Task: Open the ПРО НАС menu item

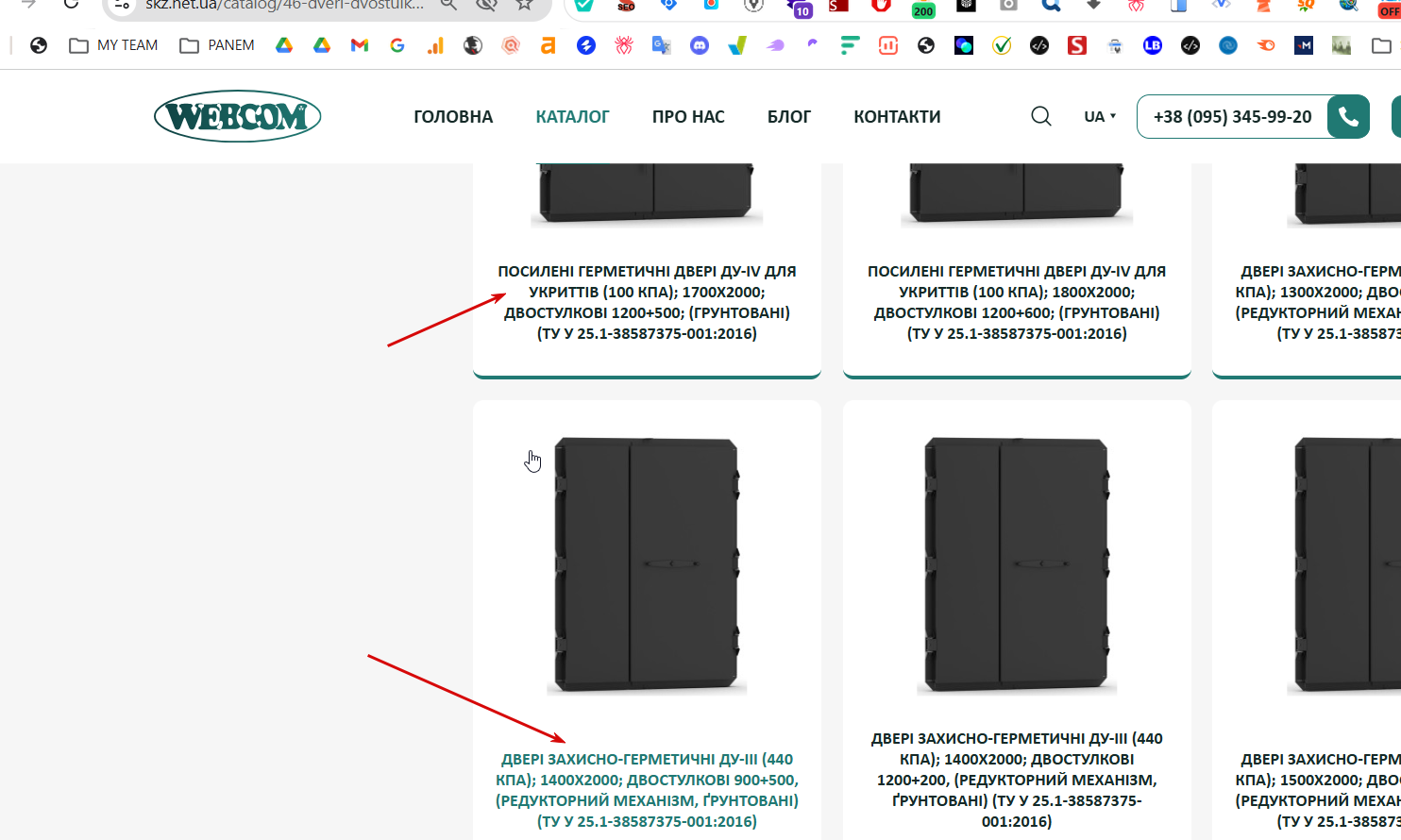Action: click(688, 117)
